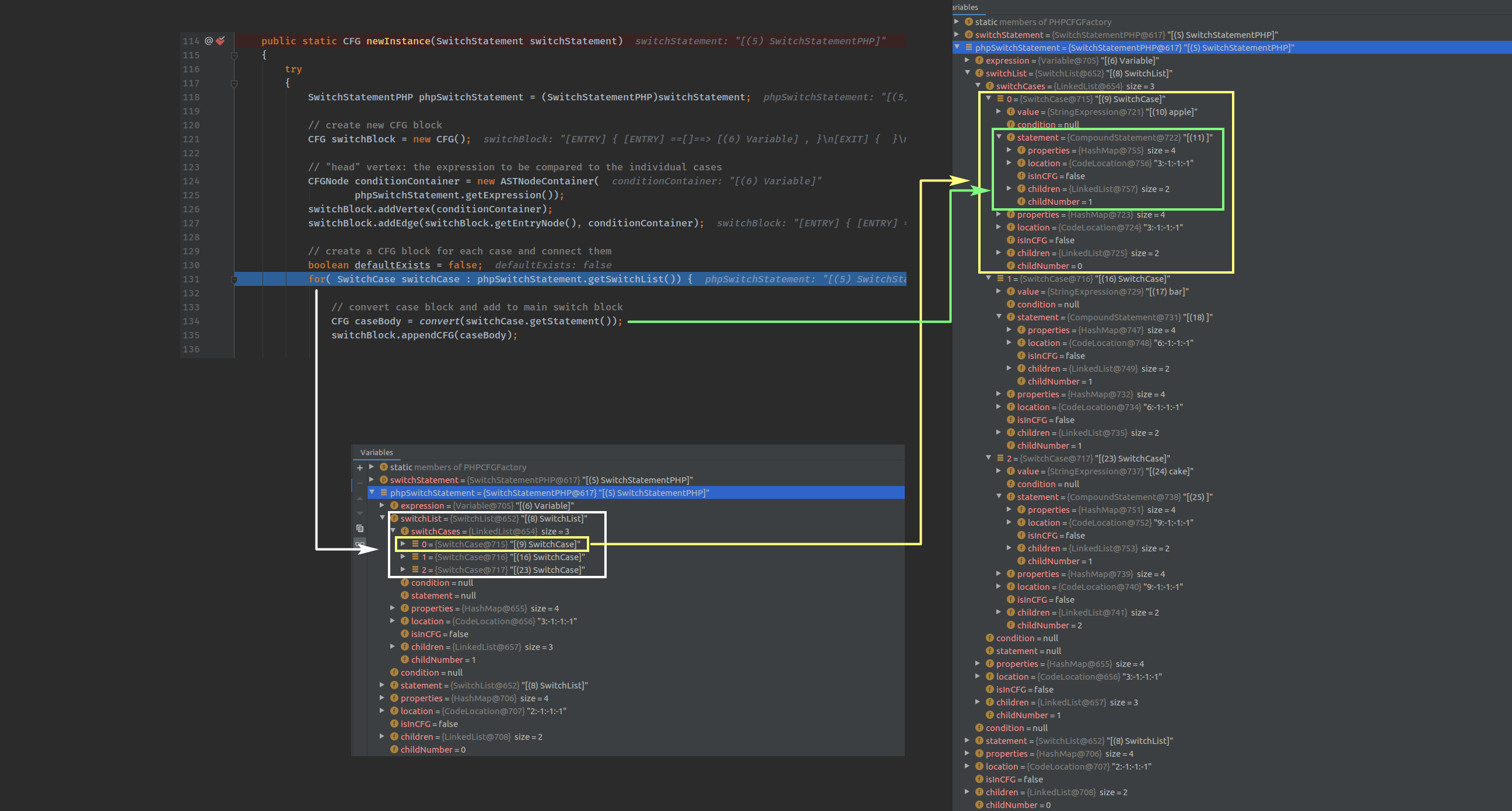Click the field icon of CodeLocation@740 location
Image resolution: width=1512 pixels, height=811 pixels.
coord(1011,587)
